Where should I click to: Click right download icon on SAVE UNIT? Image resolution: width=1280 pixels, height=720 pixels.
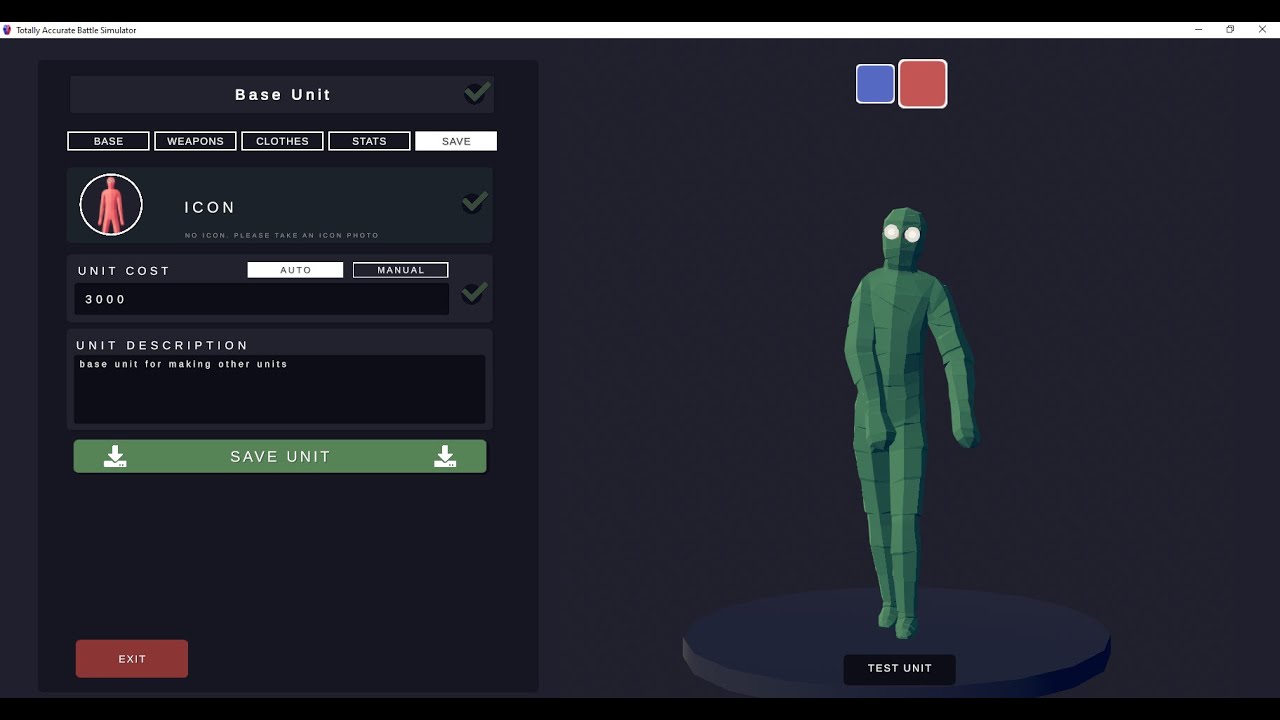tap(445, 457)
